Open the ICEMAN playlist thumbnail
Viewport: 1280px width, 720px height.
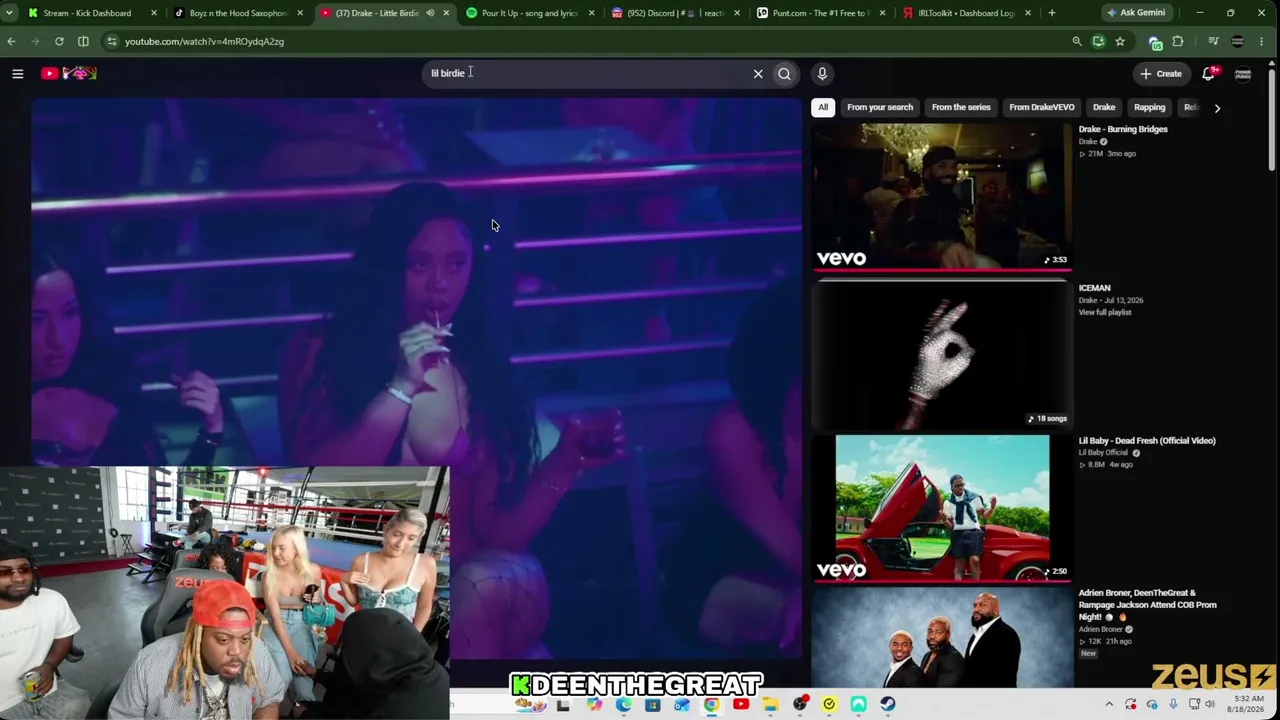coord(942,355)
